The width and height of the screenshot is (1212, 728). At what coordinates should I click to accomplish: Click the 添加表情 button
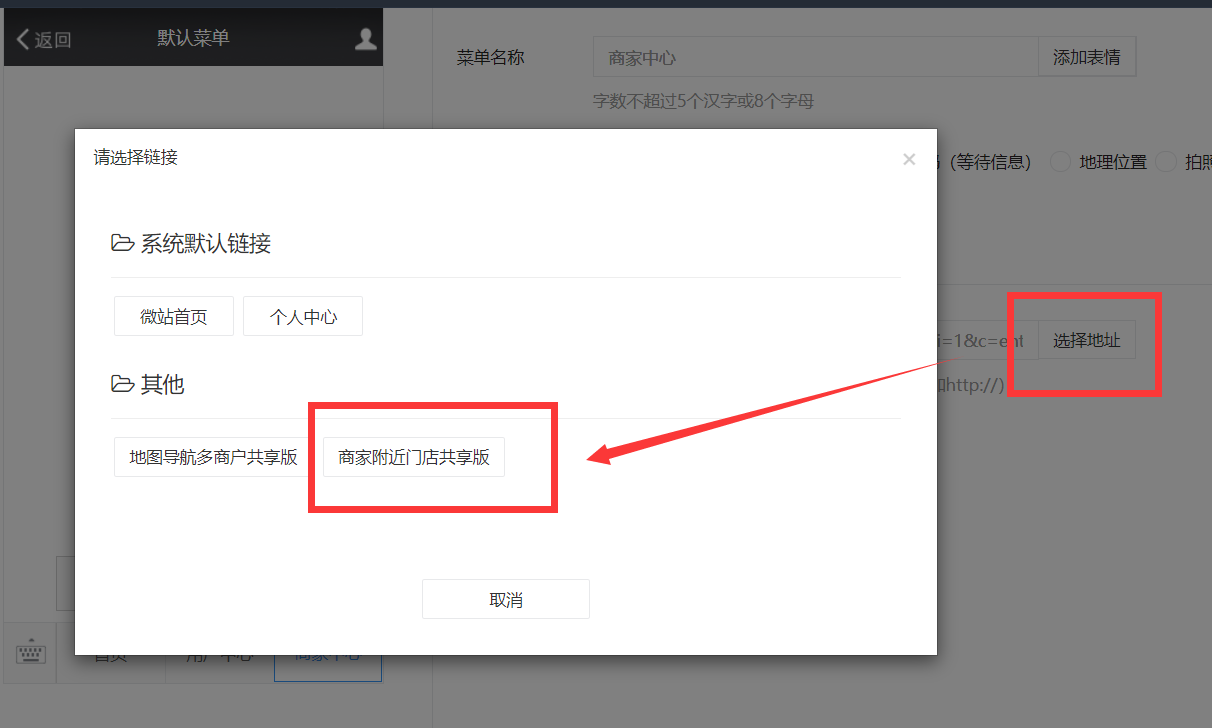1087,57
